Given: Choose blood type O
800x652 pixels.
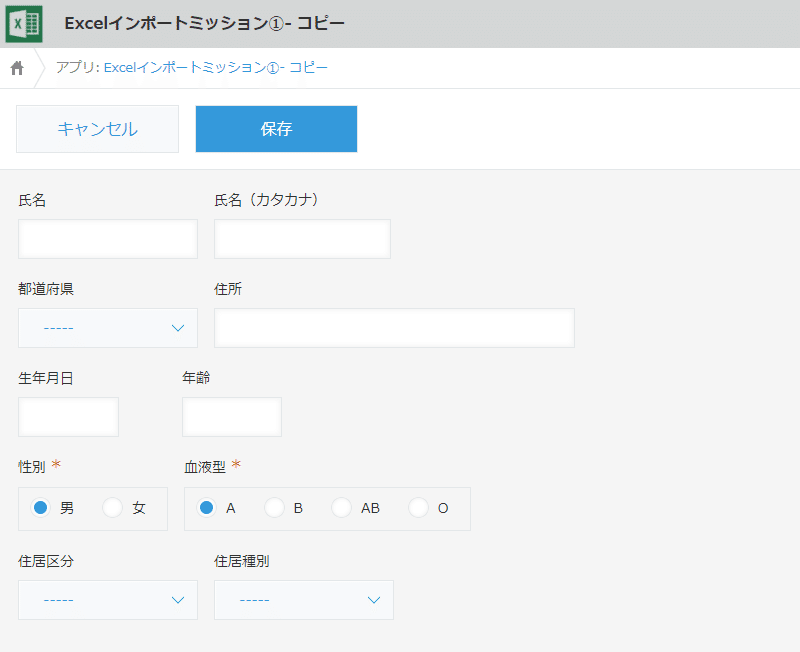Looking at the screenshot, I should pos(418,507).
